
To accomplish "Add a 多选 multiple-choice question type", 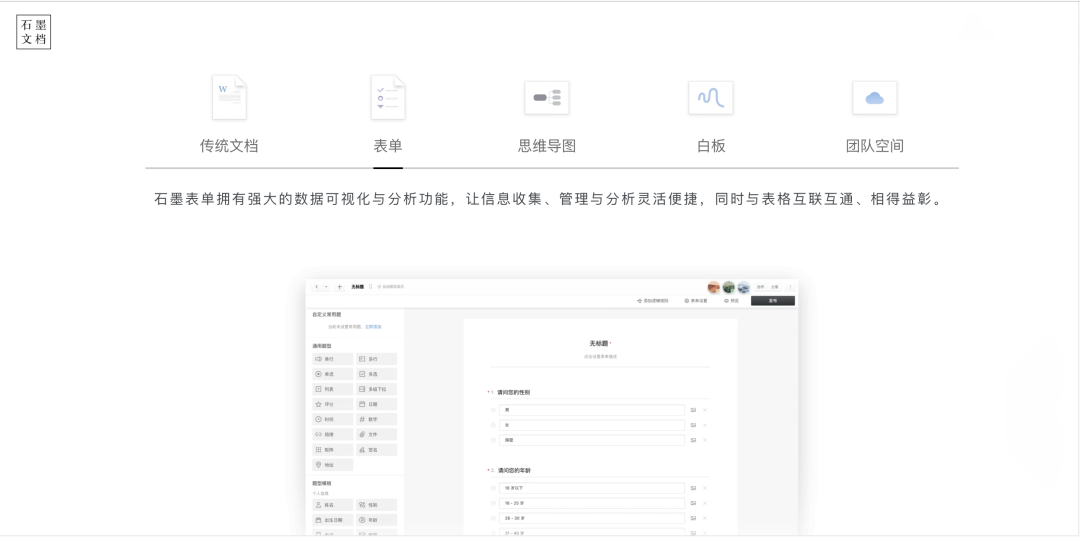I will point(376,375).
